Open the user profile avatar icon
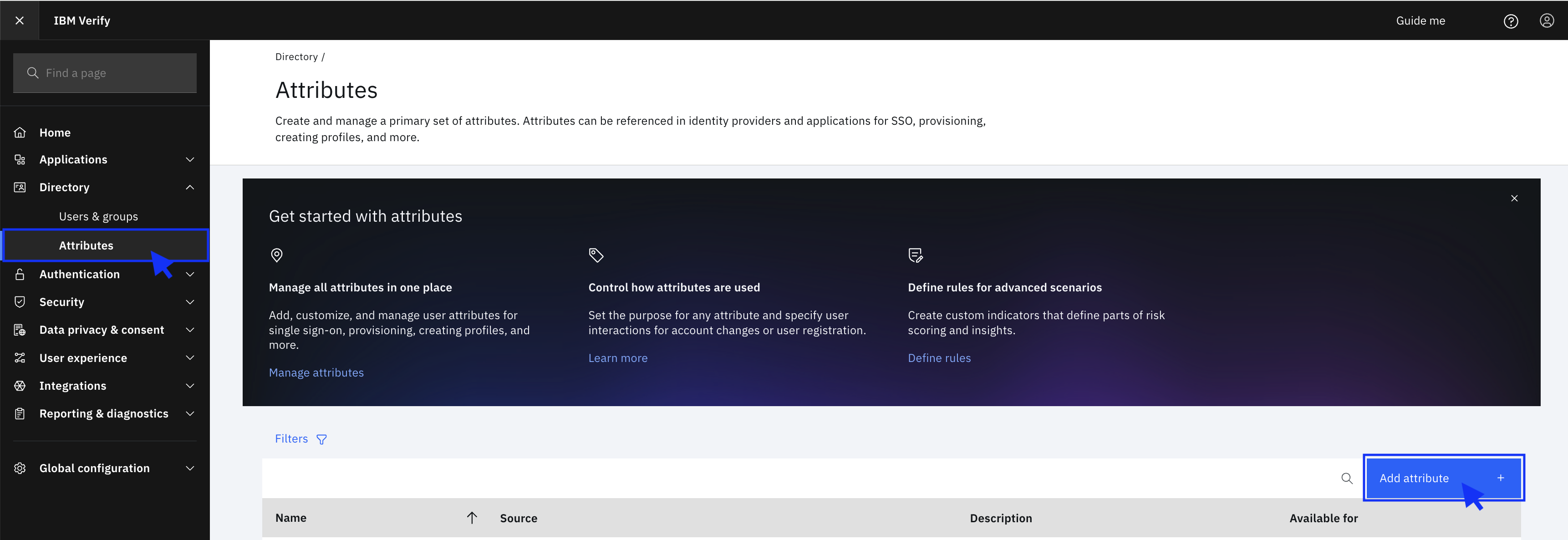Viewport: 1568px width, 540px height. point(1547,20)
